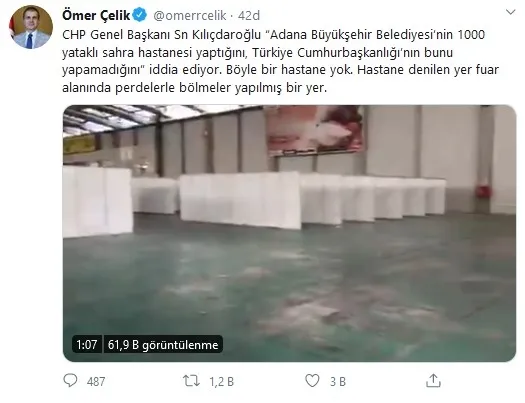
Task: Open the 42d timestamp link
Action: tap(249, 15)
